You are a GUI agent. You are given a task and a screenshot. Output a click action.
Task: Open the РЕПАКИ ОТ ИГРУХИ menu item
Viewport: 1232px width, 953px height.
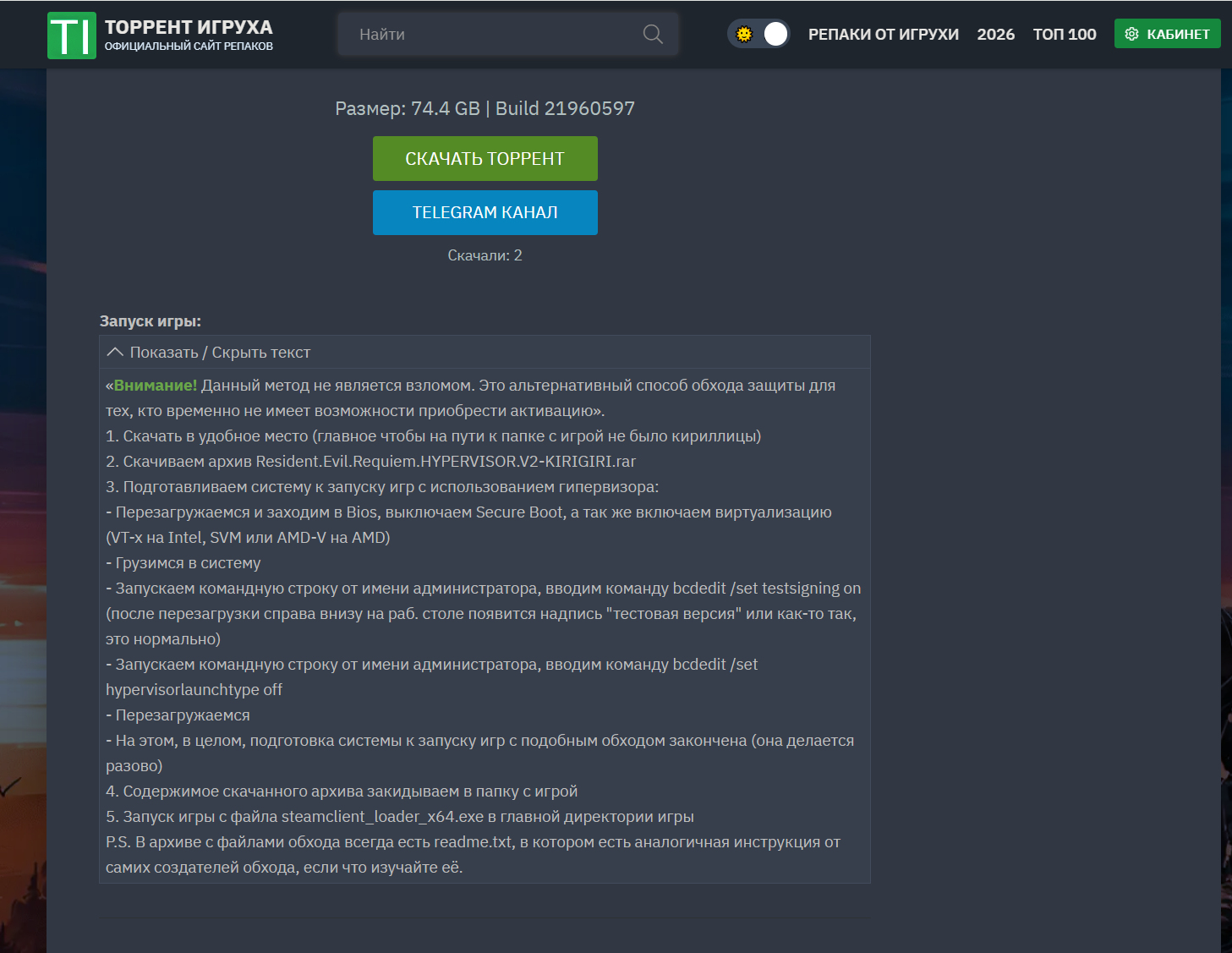point(883,34)
